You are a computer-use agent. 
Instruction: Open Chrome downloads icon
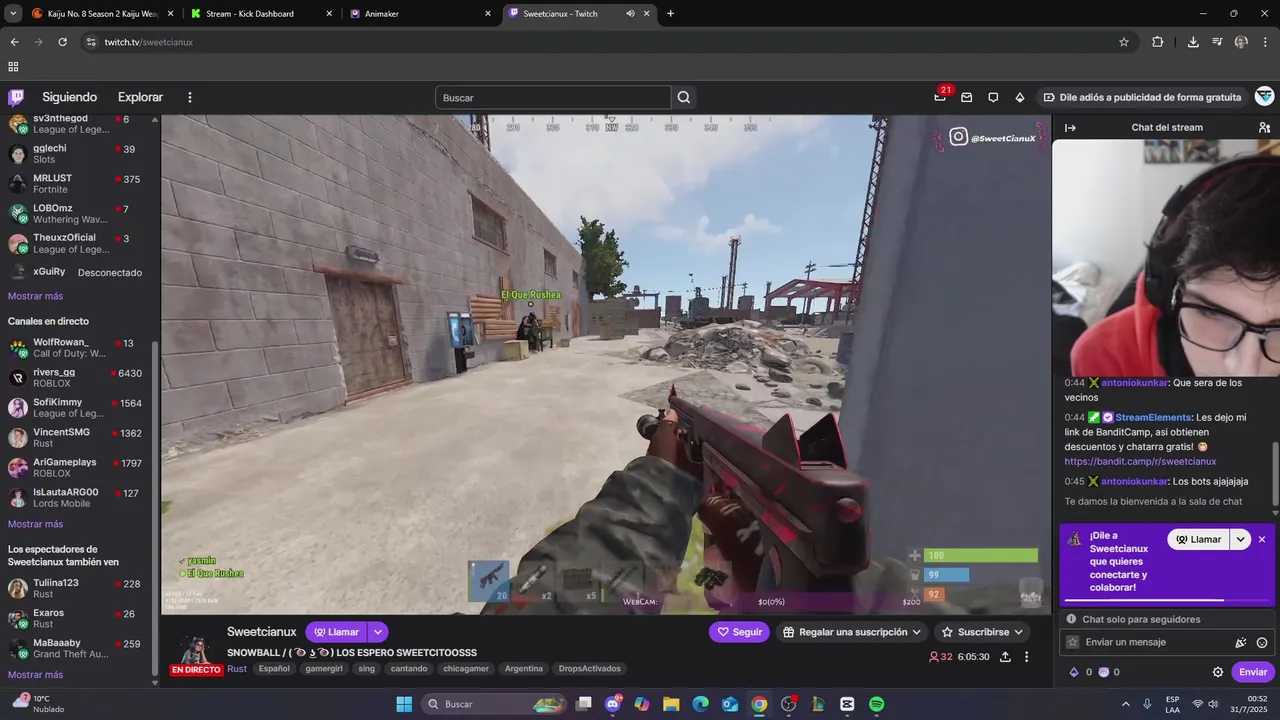point(1193,42)
